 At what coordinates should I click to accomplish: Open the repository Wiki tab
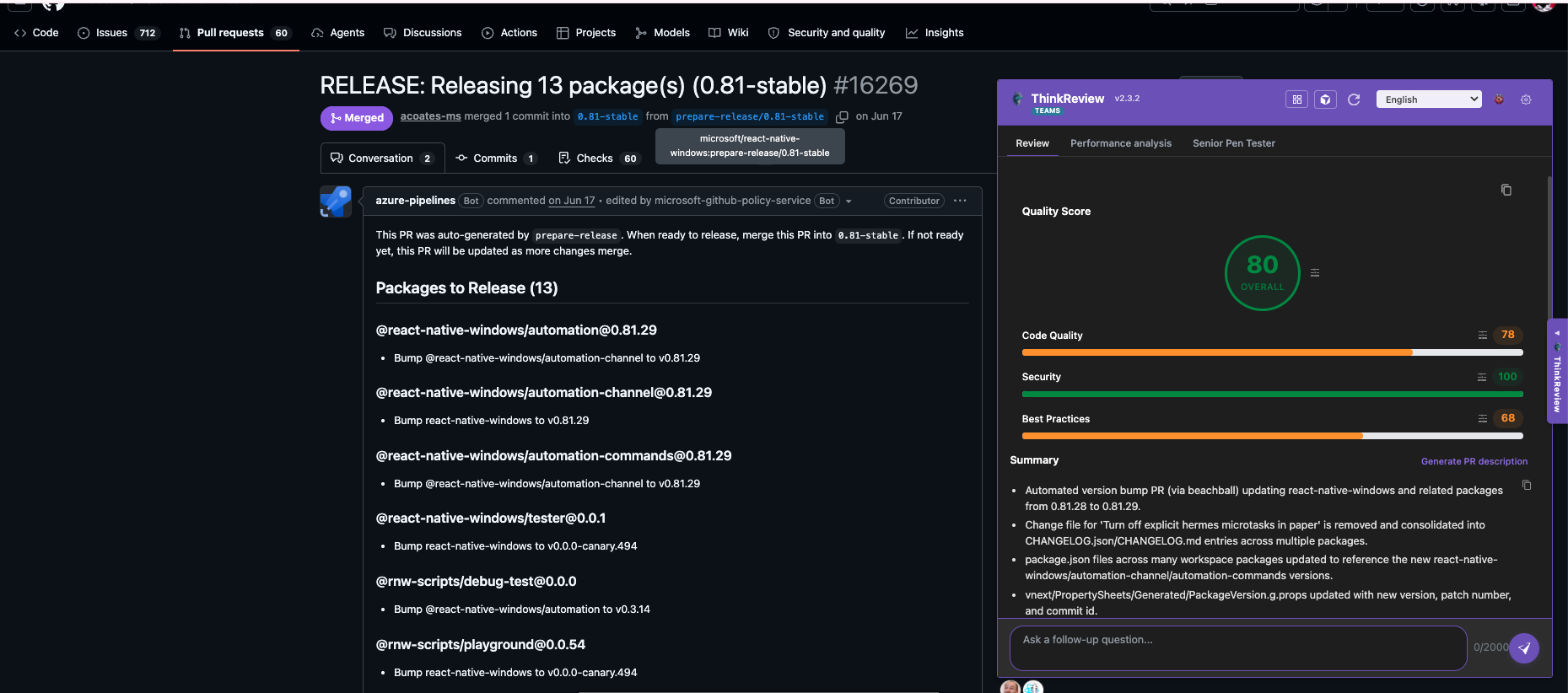(x=729, y=33)
